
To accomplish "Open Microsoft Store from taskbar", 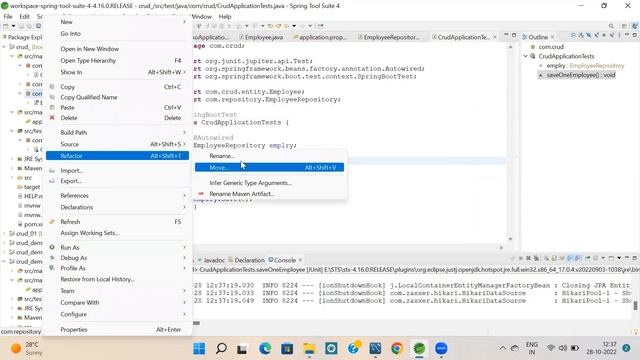I will click(287, 349).
